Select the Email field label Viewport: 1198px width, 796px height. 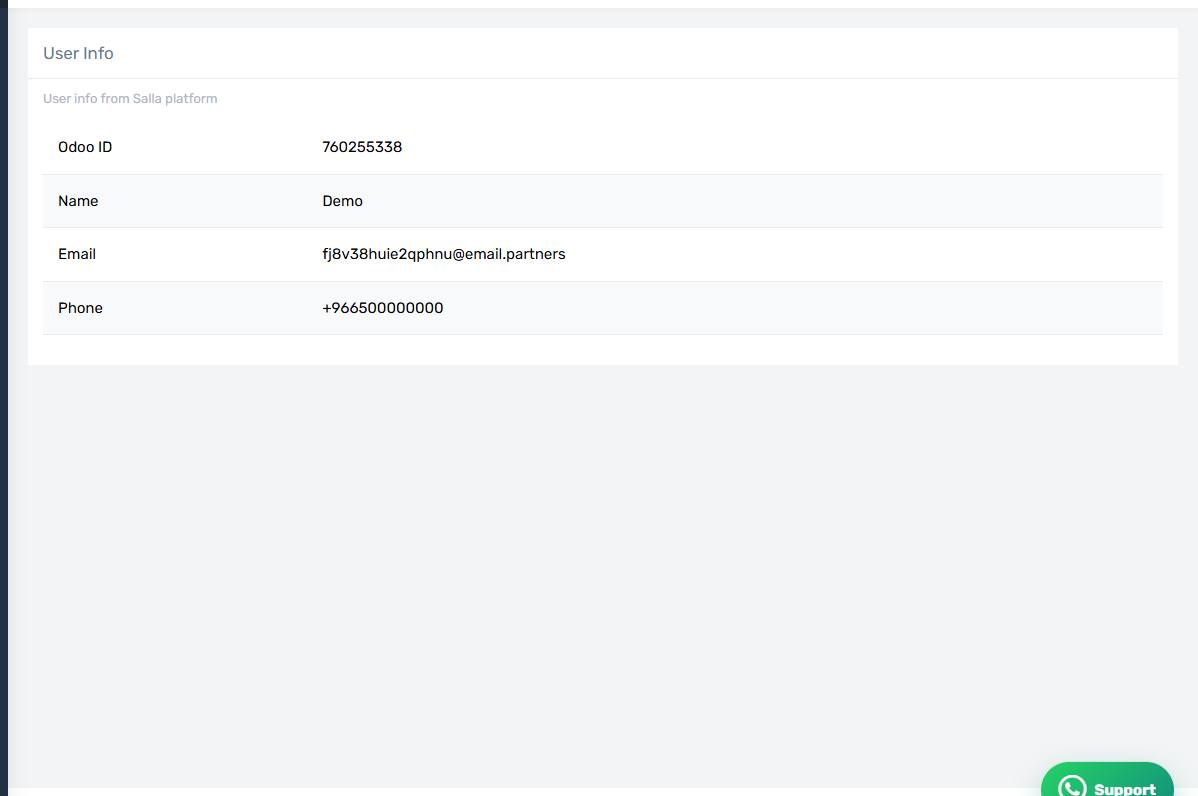[x=77, y=254]
